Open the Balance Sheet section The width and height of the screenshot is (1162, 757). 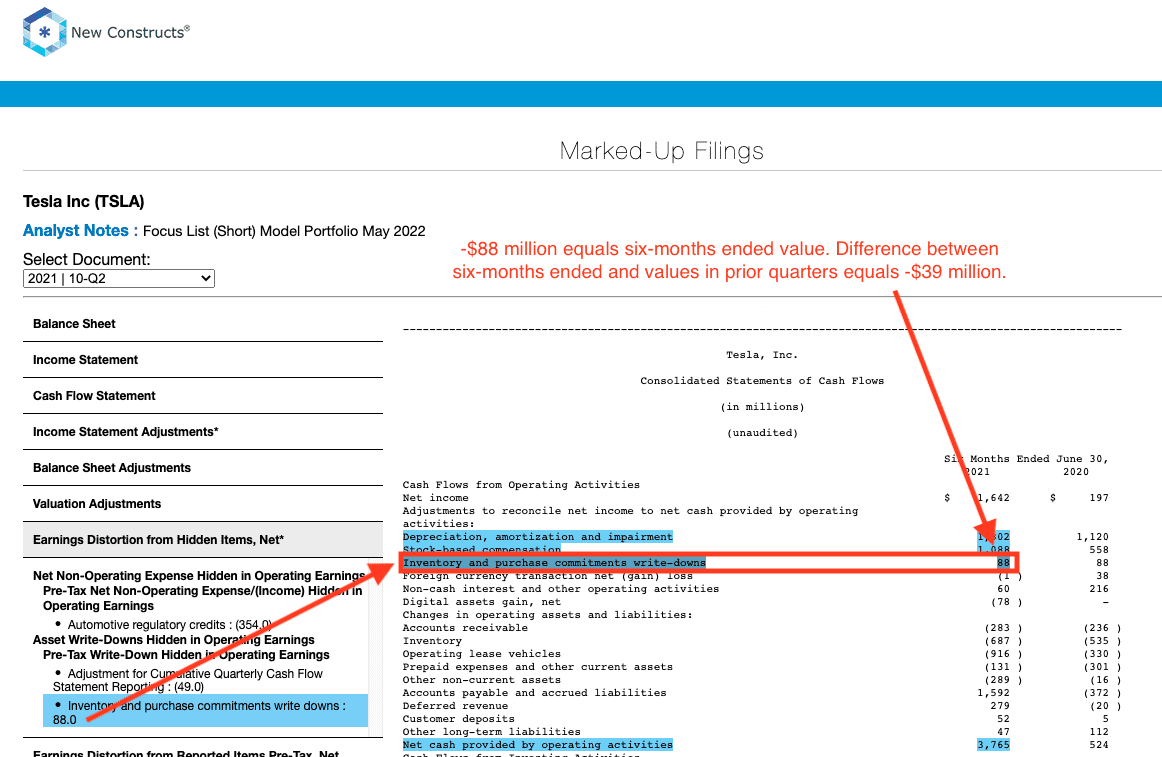(203, 324)
